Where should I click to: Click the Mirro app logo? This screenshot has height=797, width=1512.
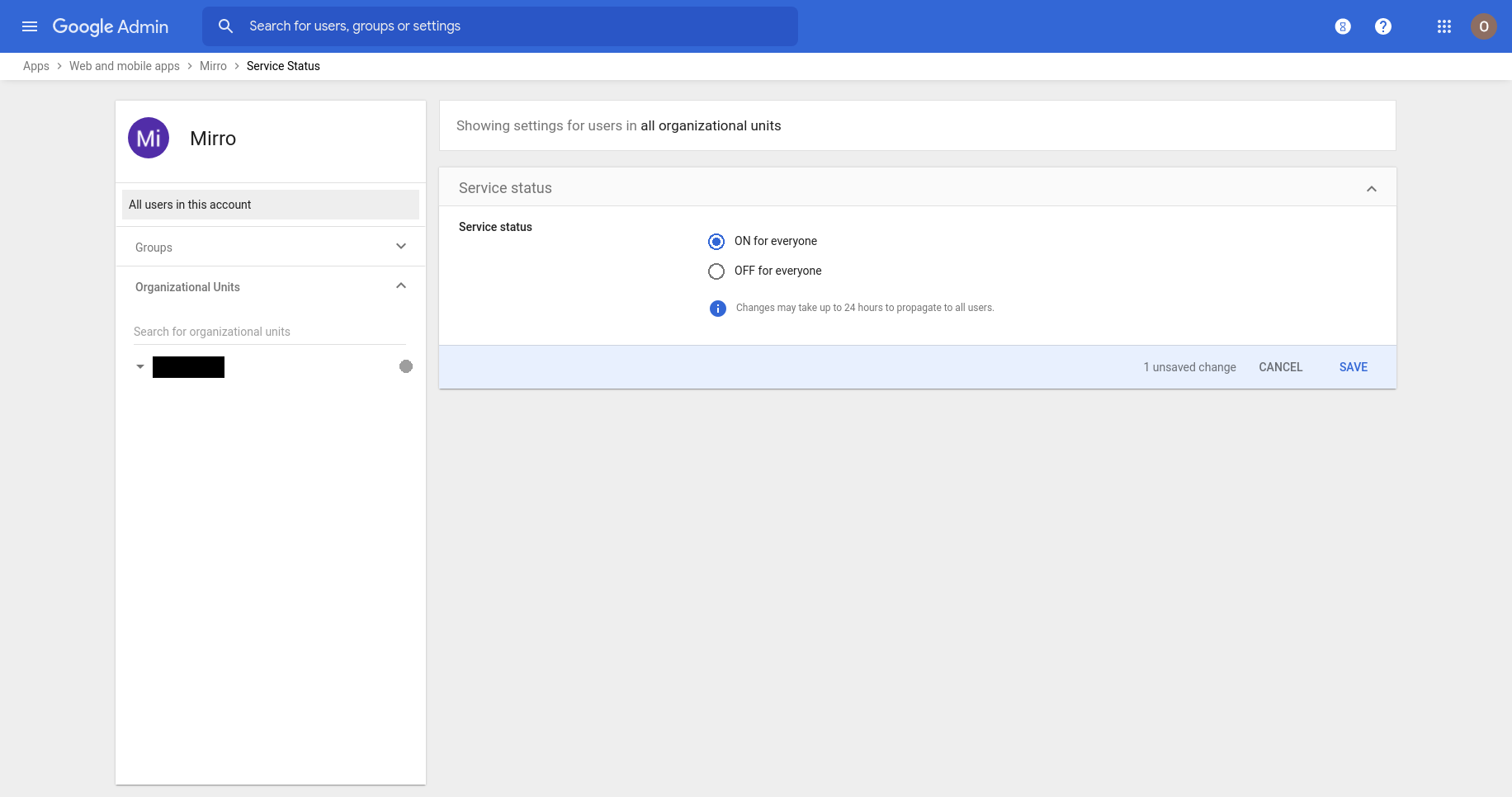pyautogui.click(x=149, y=138)
